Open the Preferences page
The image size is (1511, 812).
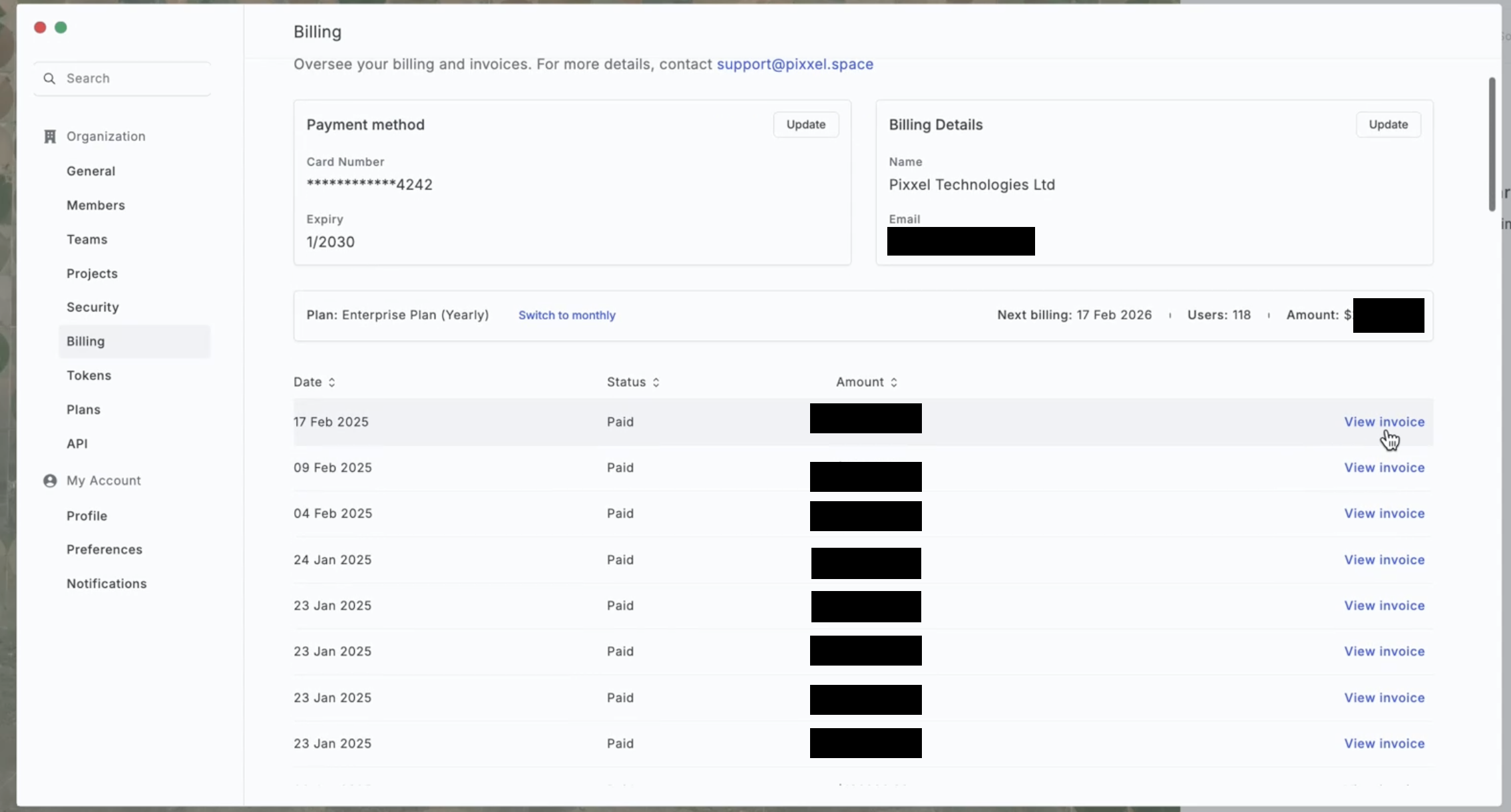coord(105,549)
